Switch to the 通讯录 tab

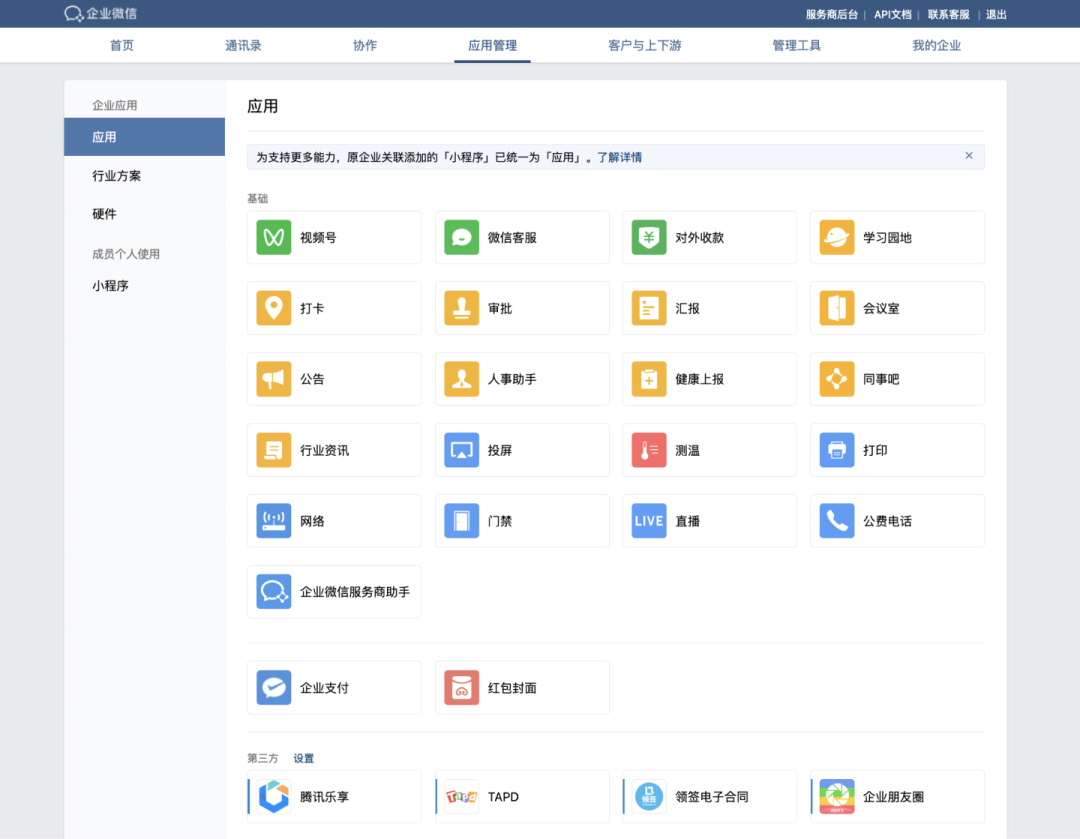pyautogui.click(x=243, y=46)
